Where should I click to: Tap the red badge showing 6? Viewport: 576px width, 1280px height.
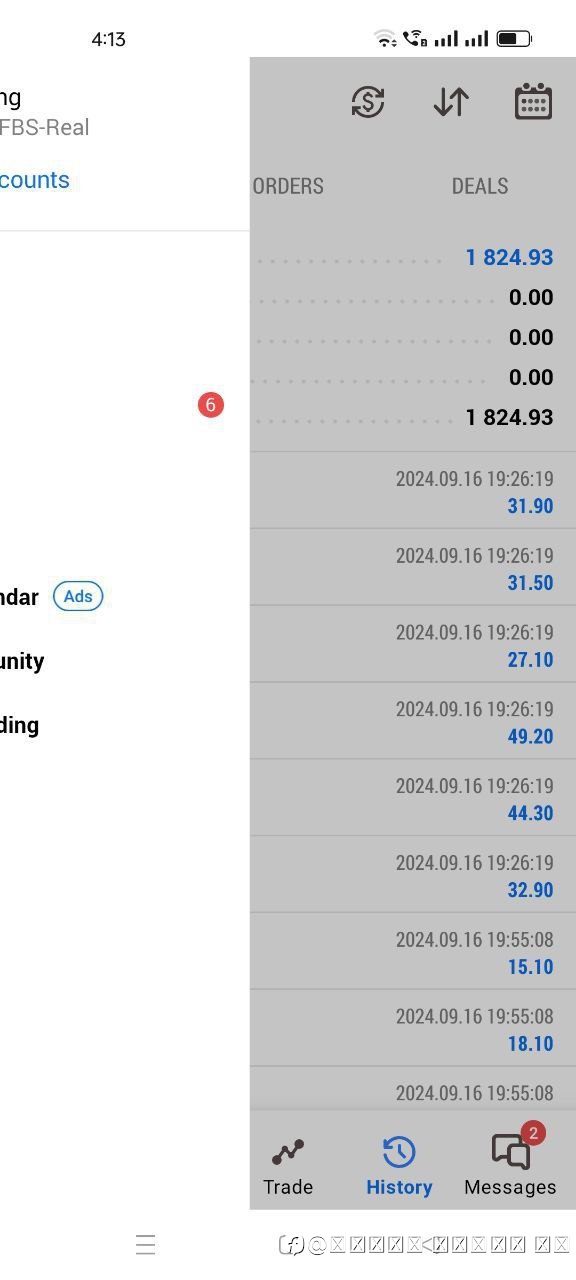click(210, 405)
